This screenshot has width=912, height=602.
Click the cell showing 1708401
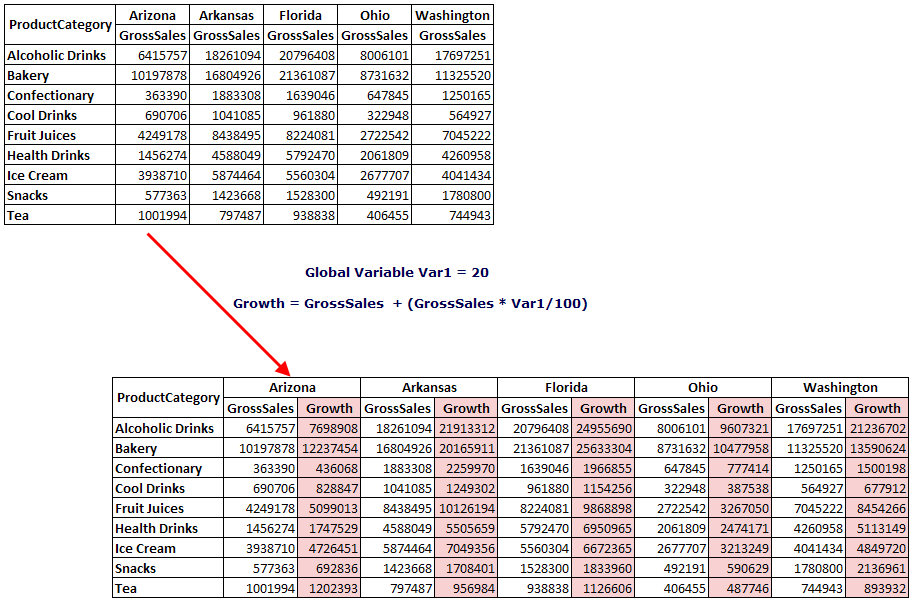coord(466,568)
